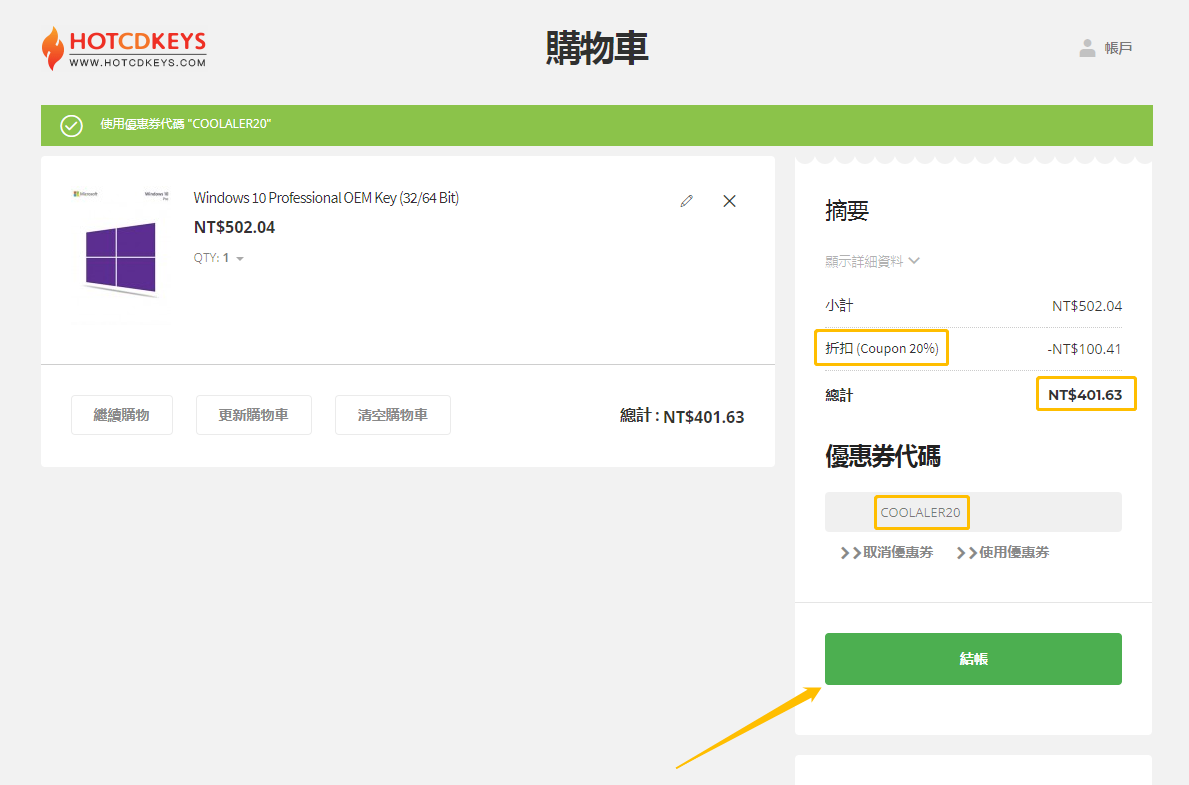Screen dimensions: 1189x785
Task: Select the 折扣 (Coupon 20%) text
Action: [x=882, y=348]
